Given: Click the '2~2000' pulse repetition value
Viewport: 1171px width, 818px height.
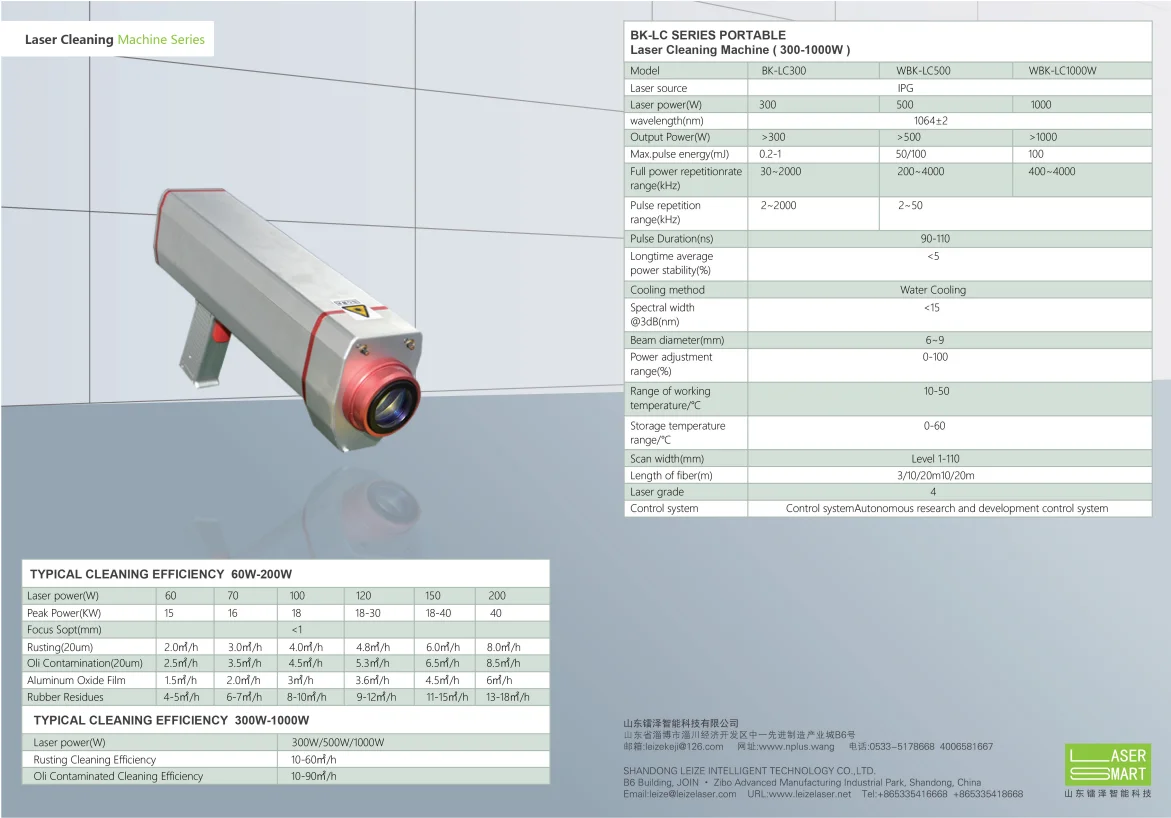Looking at the screenshot, I should 778,205.
